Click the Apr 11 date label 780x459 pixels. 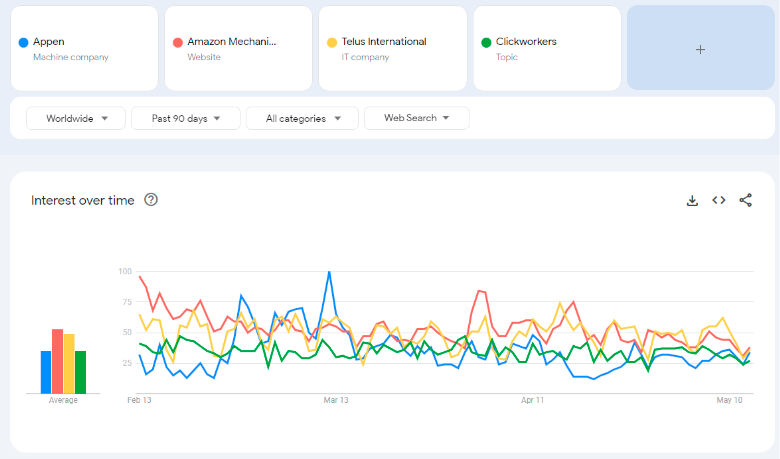[x=532, y=400]
